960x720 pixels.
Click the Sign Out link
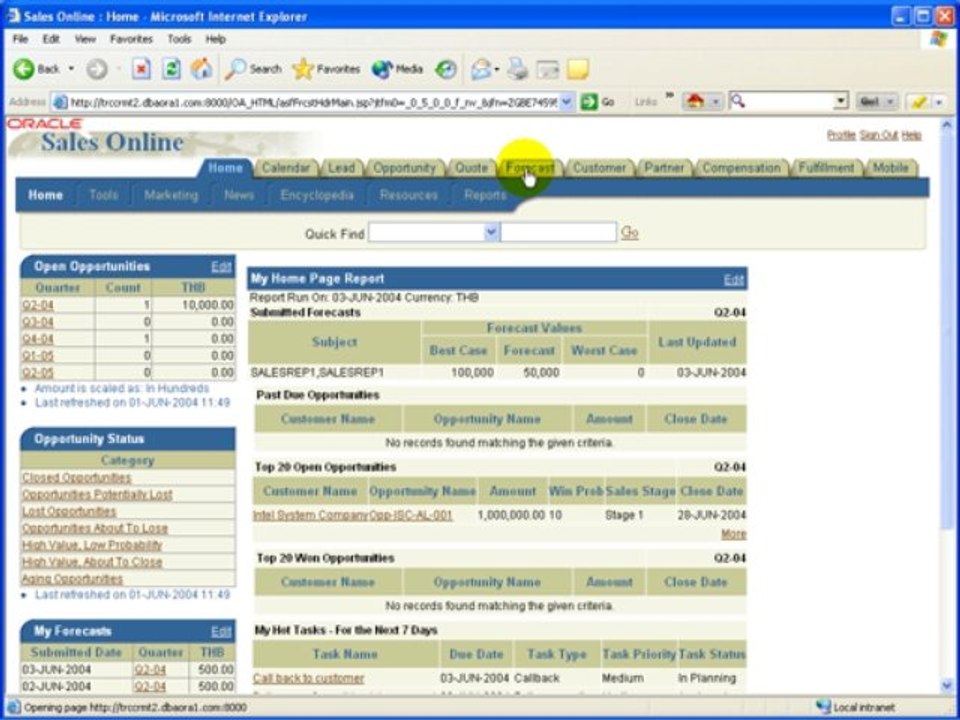[879, 135]
